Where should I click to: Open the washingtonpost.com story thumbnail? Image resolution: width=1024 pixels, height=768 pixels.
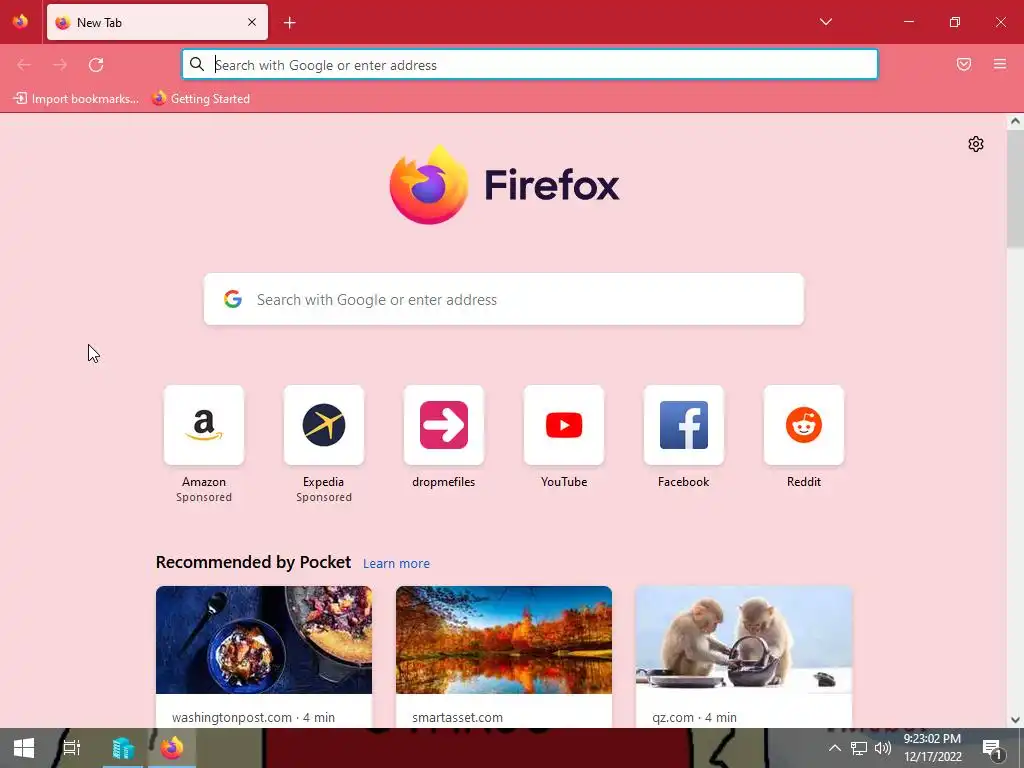(264, 640)
